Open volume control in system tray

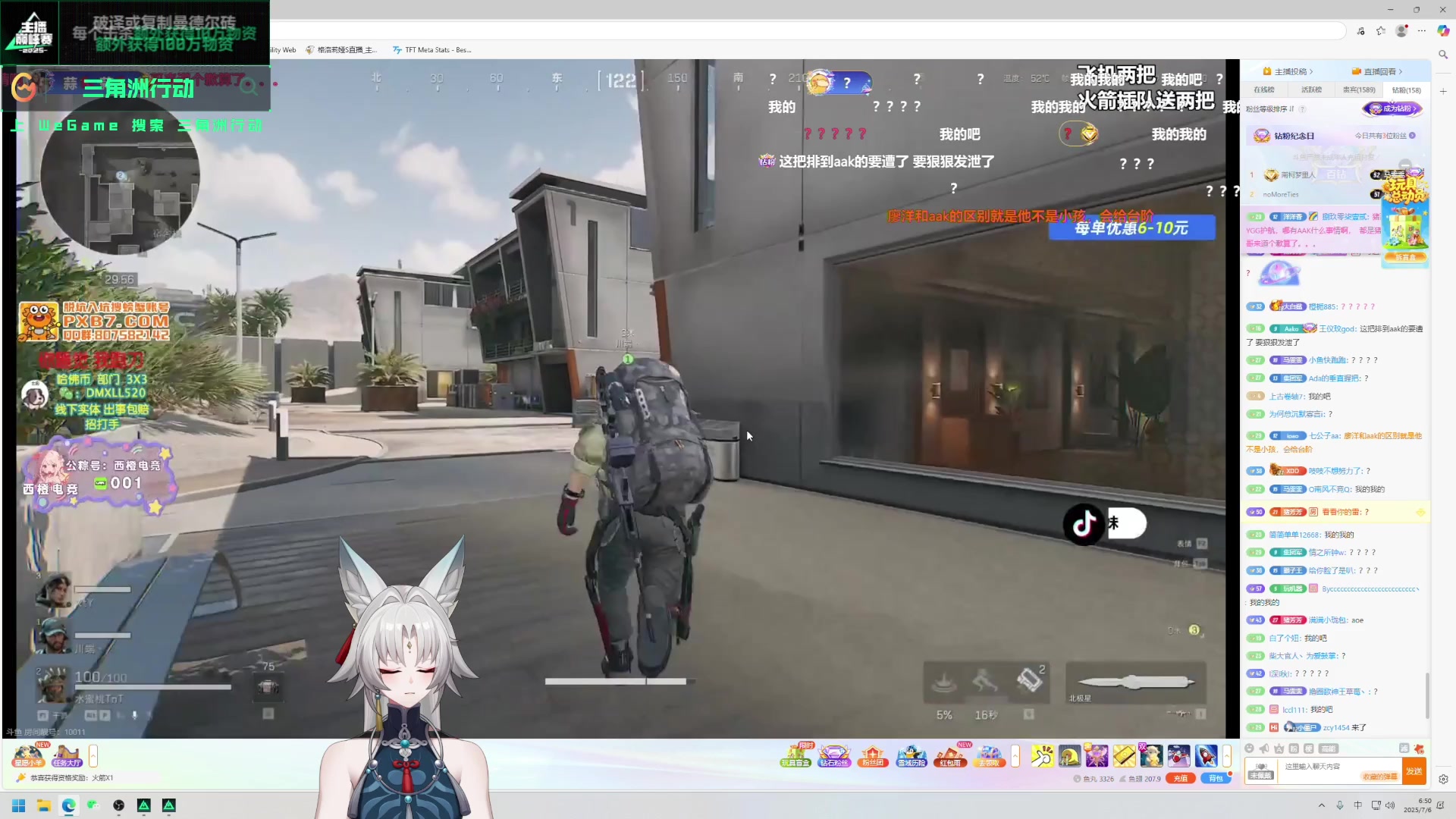[1391, 805]
